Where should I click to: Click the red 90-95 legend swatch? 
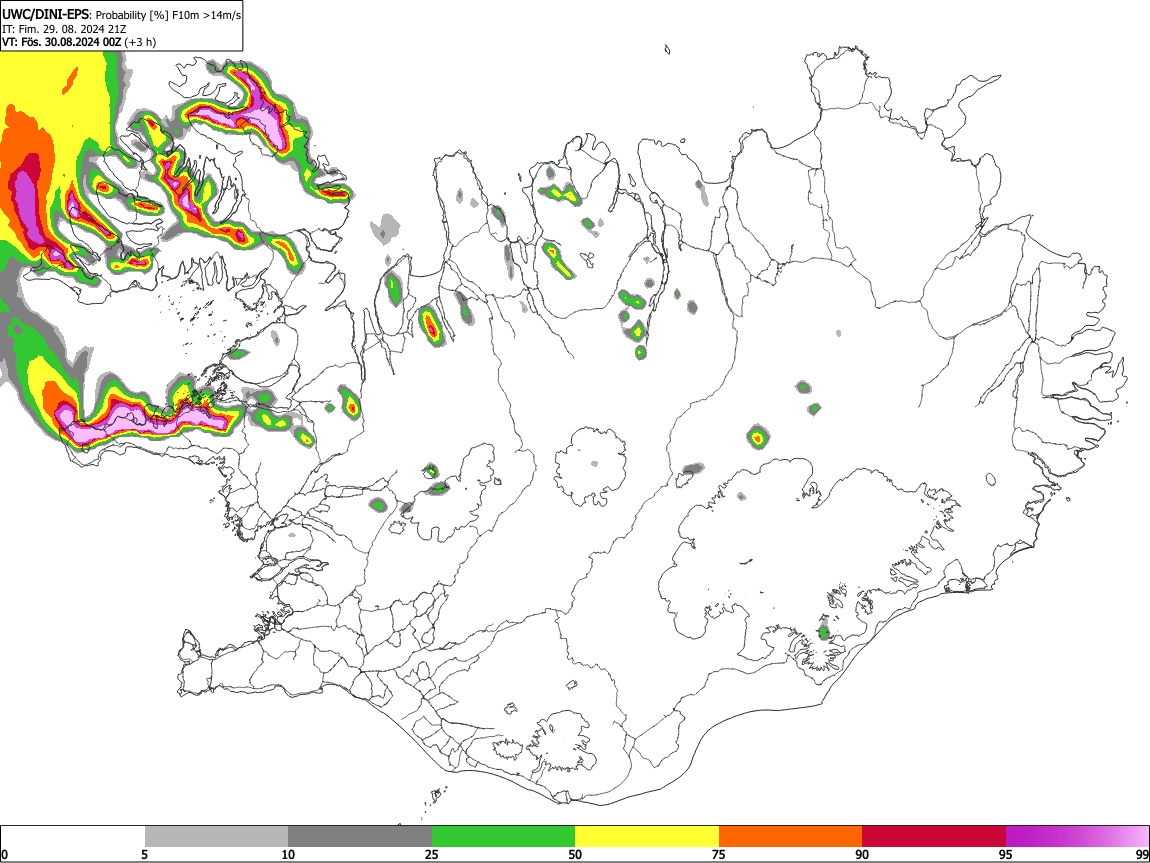click(934, 837)
